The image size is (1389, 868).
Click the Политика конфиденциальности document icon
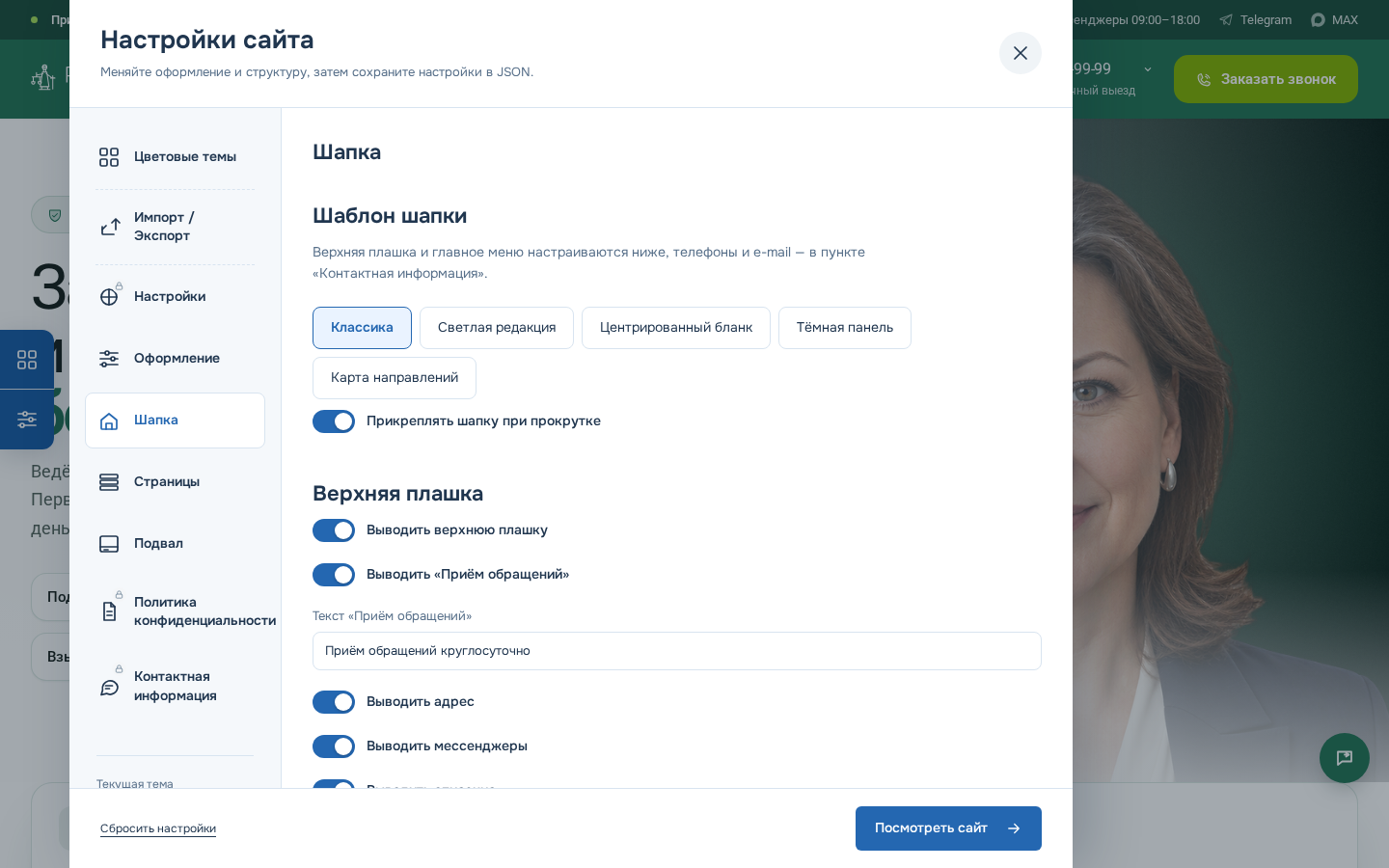[109, 611]
